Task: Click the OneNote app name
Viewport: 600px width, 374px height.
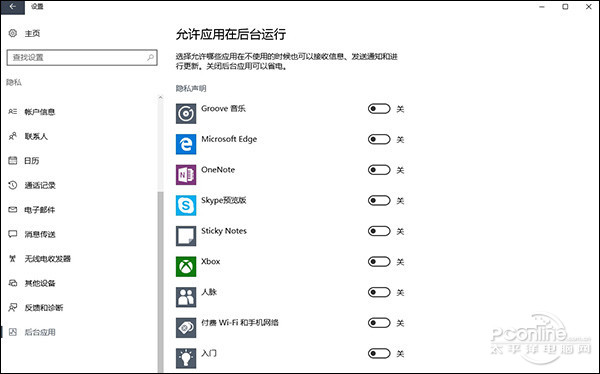Action: coord(218,170)
